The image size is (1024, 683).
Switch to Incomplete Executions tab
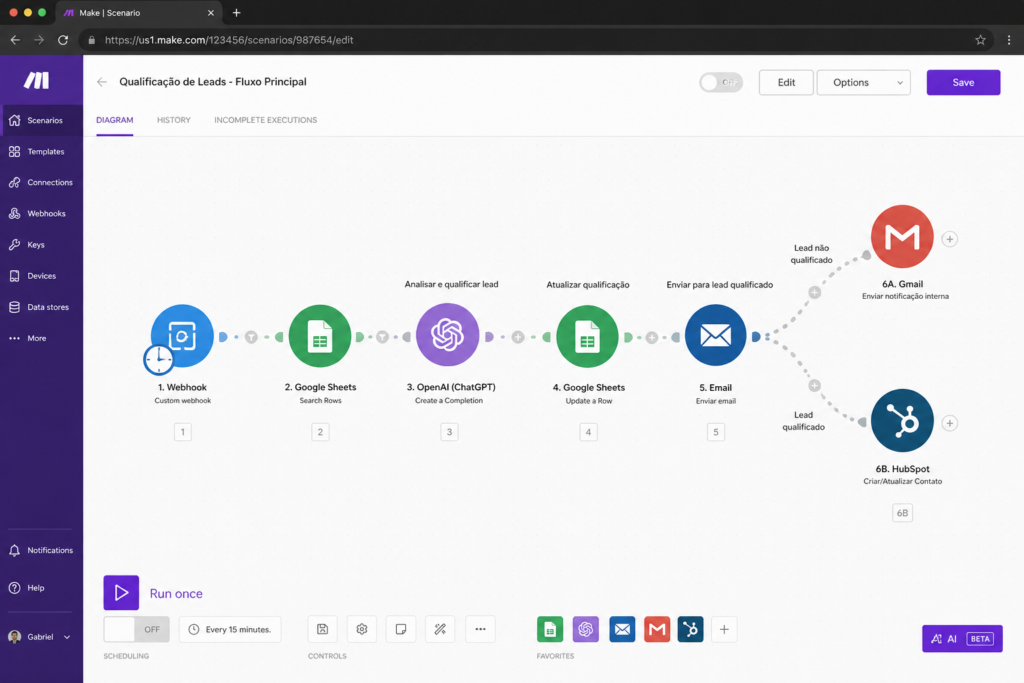(266, 120)
